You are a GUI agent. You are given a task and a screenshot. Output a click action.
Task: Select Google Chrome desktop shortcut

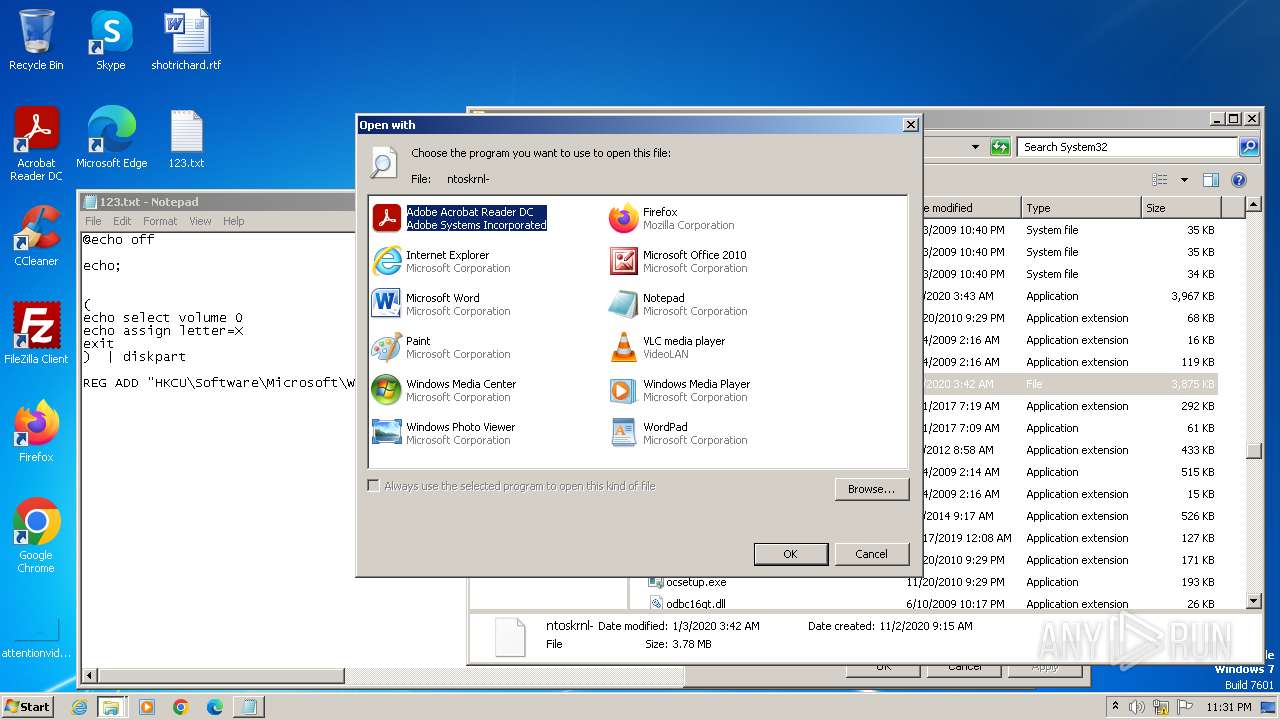click(x=36, y=536)
